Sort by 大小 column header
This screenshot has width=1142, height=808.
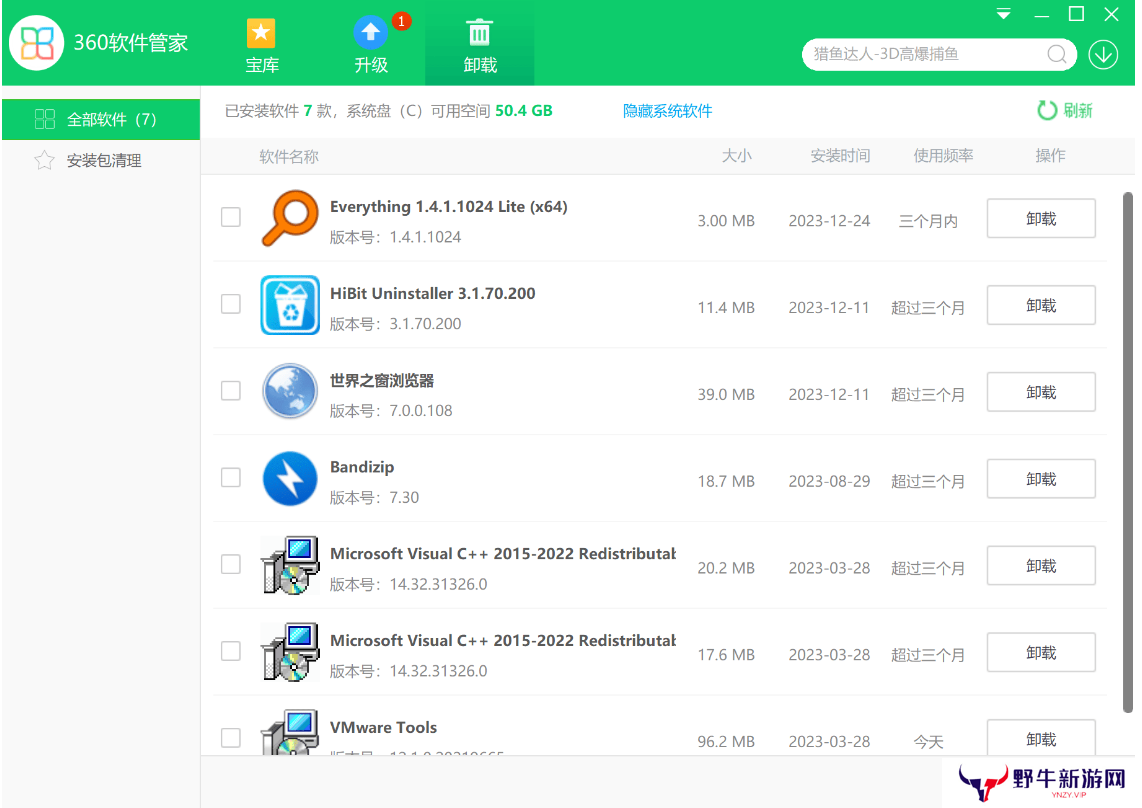[x=736, y=156]
